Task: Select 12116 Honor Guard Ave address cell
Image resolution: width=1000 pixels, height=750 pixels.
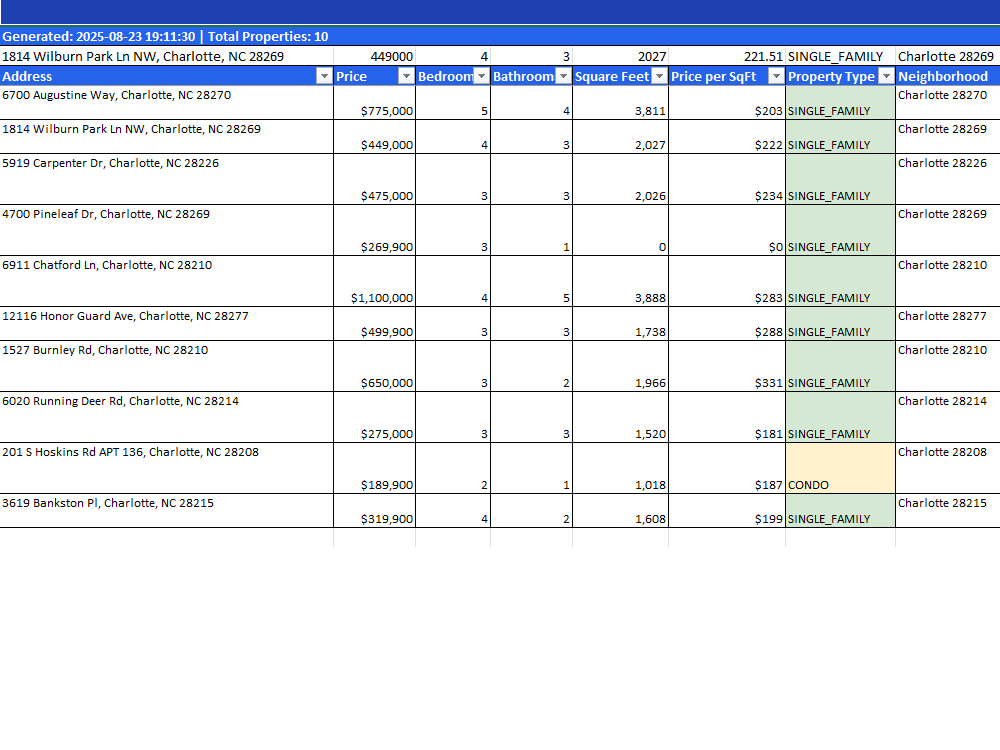Action: tap(166, 324)
